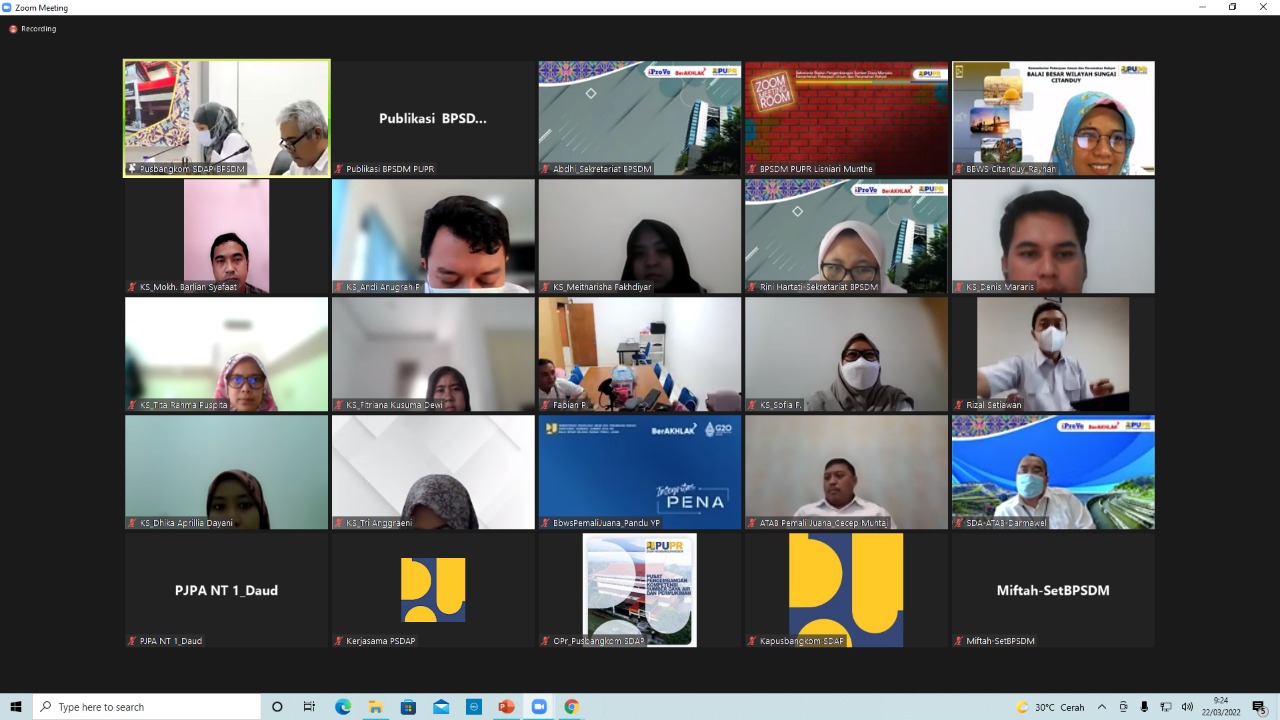Click muted mic icon on Miftah-SetBPSDM
The image size is (1280, 720).
[x=960, y=641]
